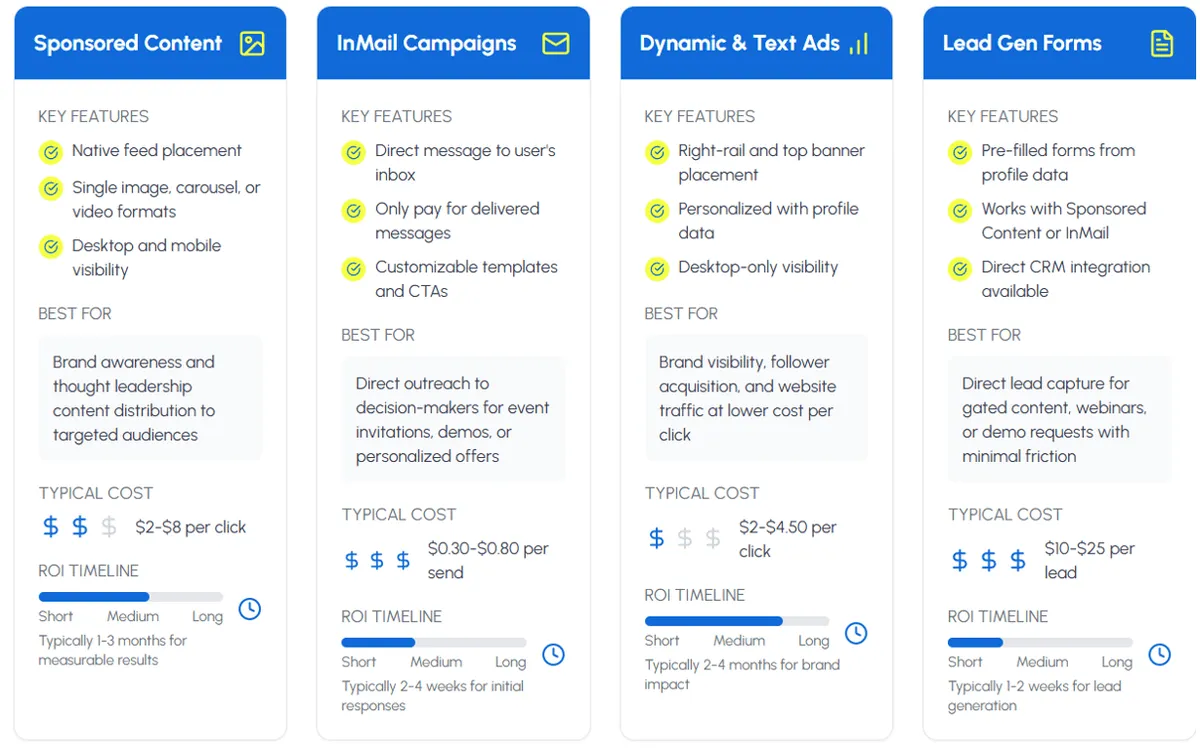Image resolution: width=1200 pixels, height=750 pixels.
Task: Click the check mark beside Native feed placement
Action: tap(50, 152)
